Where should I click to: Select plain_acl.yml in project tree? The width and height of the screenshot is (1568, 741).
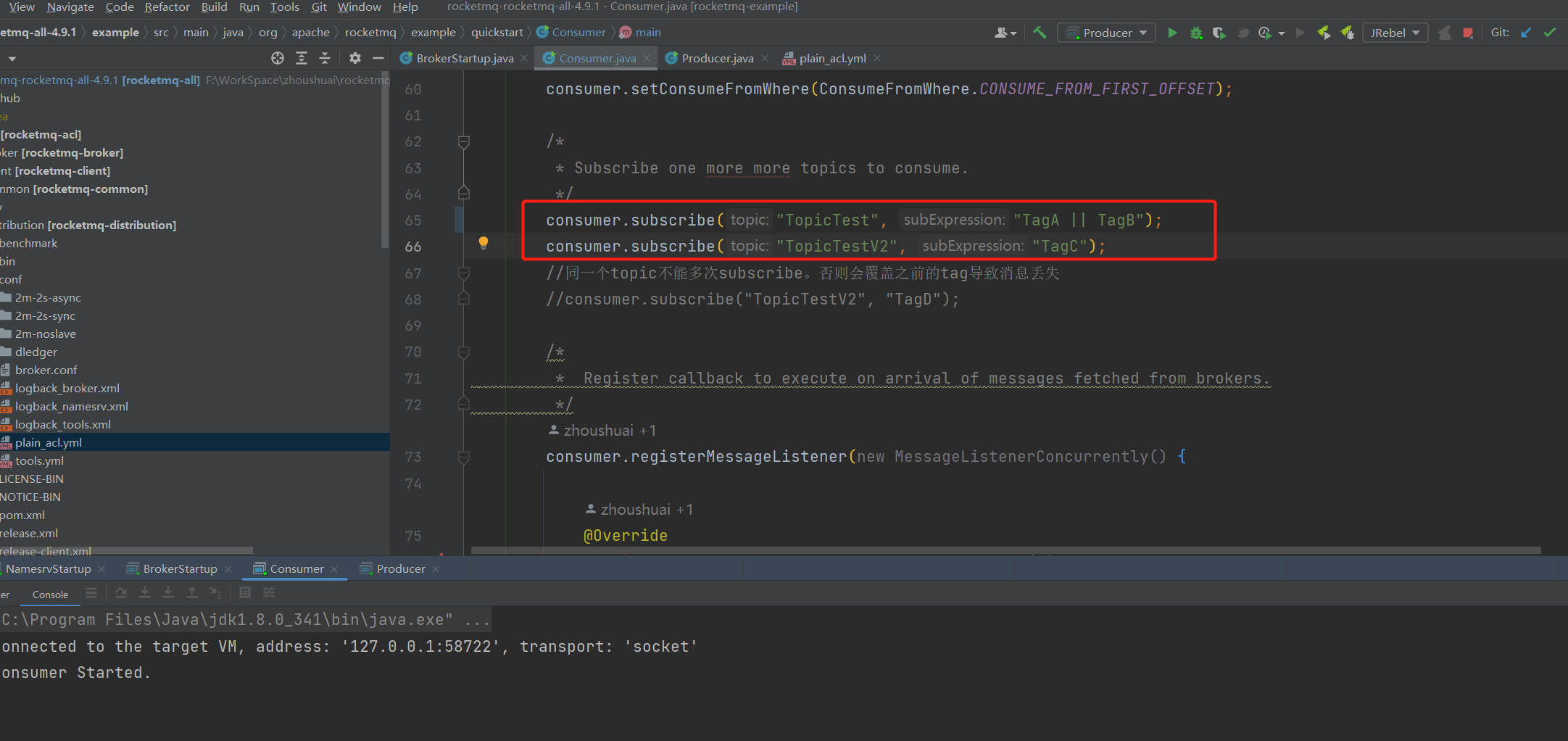pos(49,442)
